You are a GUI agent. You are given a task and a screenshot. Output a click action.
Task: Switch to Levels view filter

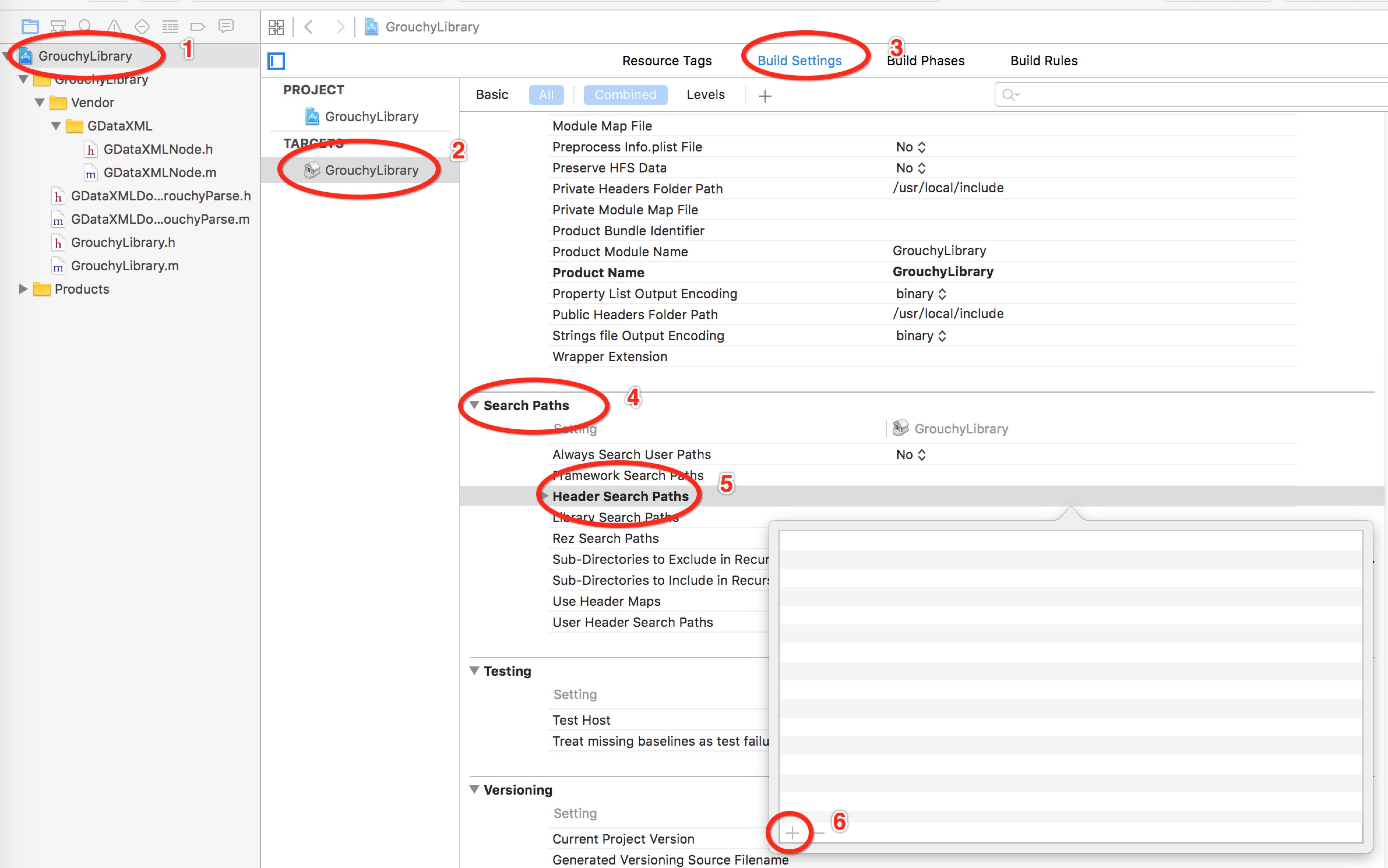tap(705, 95)
